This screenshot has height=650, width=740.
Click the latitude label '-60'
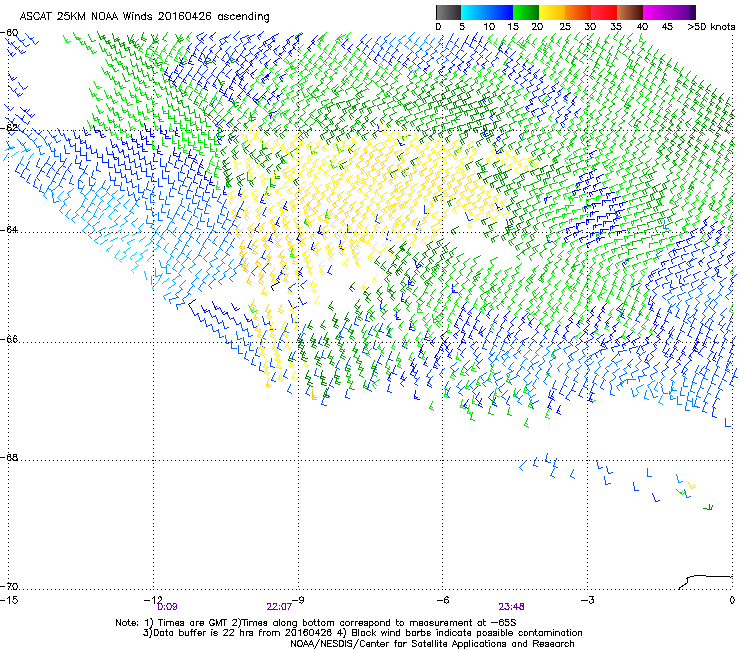coord(10,33)
